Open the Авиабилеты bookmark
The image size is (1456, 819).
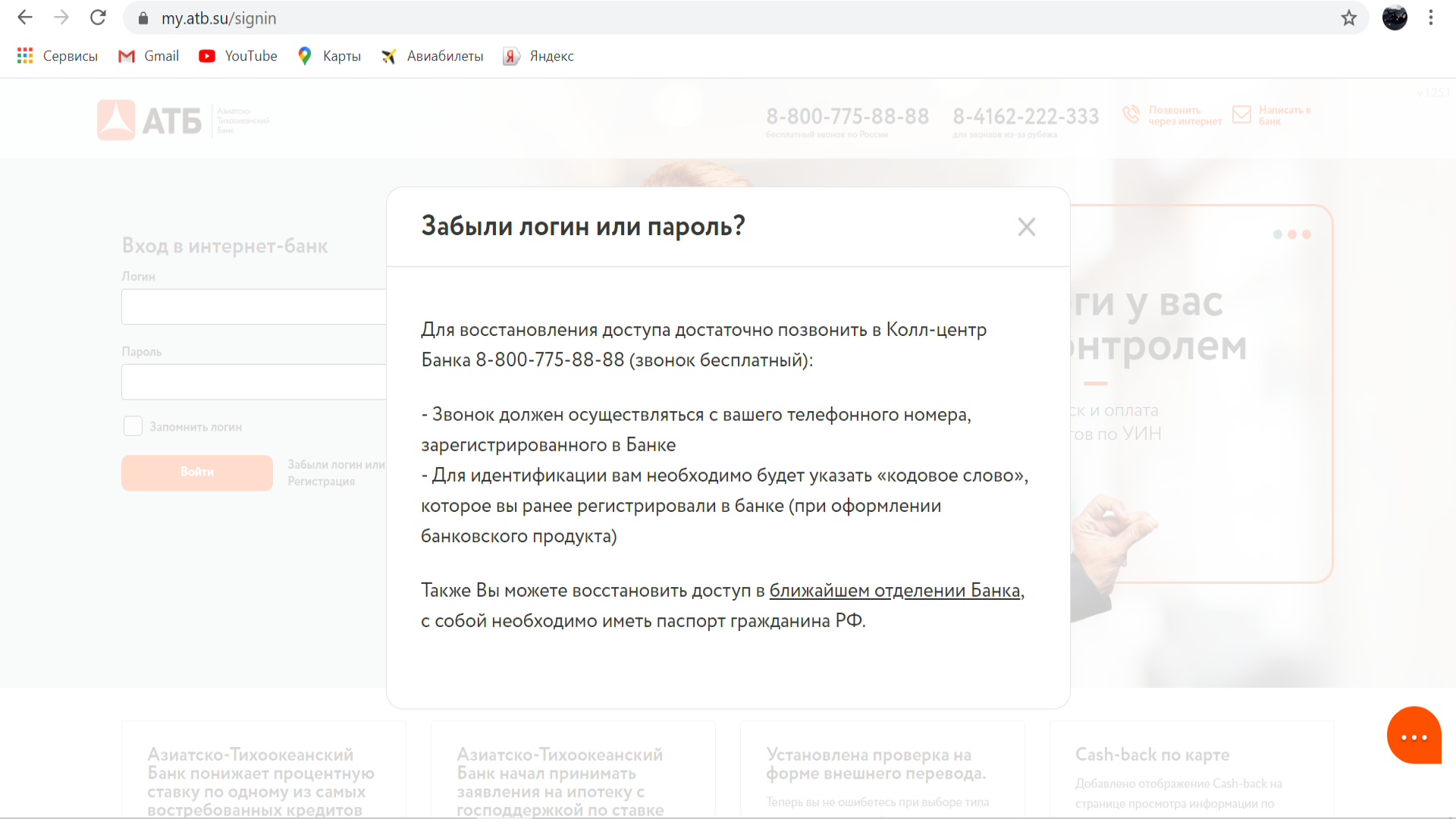click(432, 56)
